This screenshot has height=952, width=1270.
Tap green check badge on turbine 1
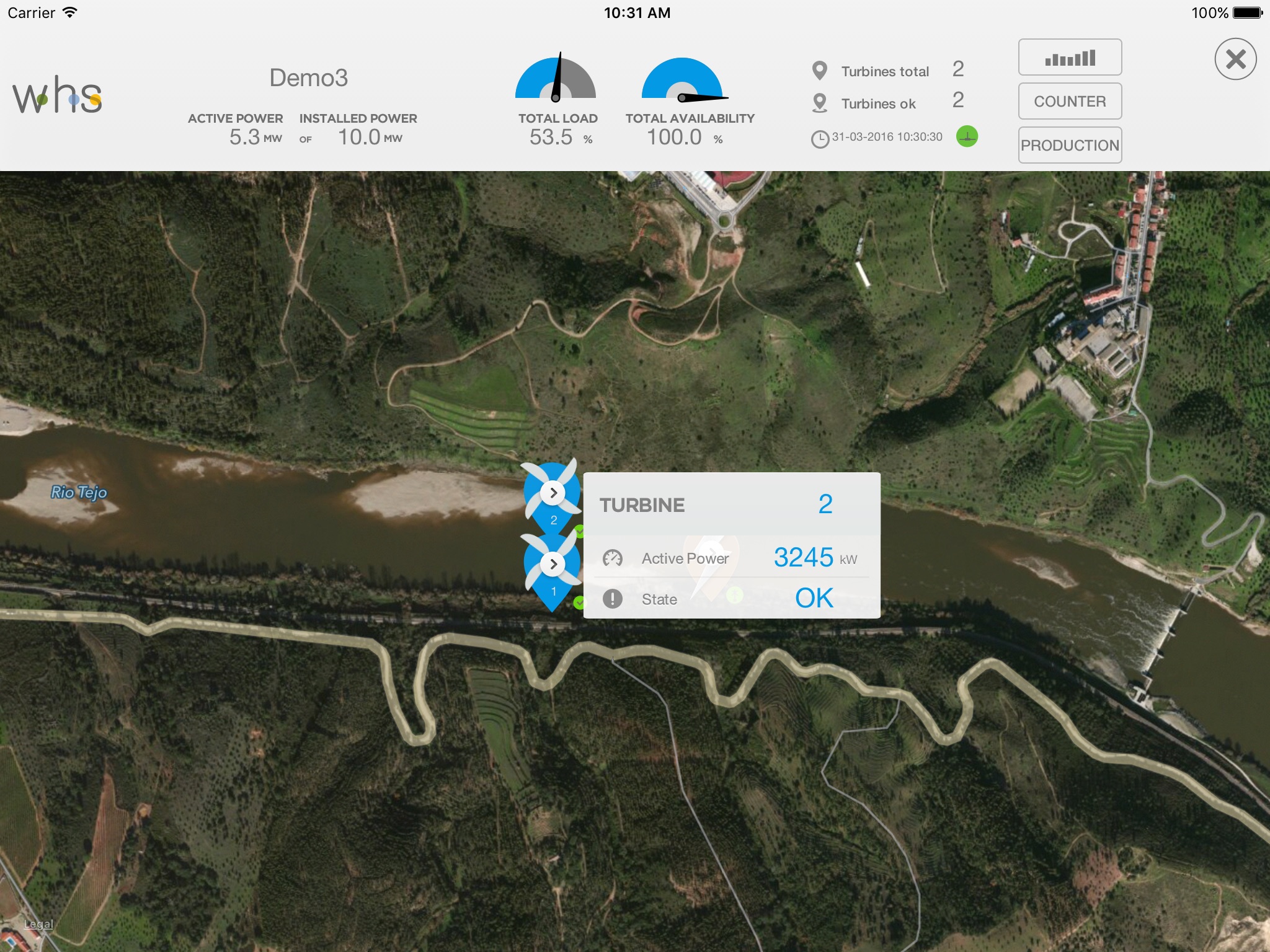(579, 602)
